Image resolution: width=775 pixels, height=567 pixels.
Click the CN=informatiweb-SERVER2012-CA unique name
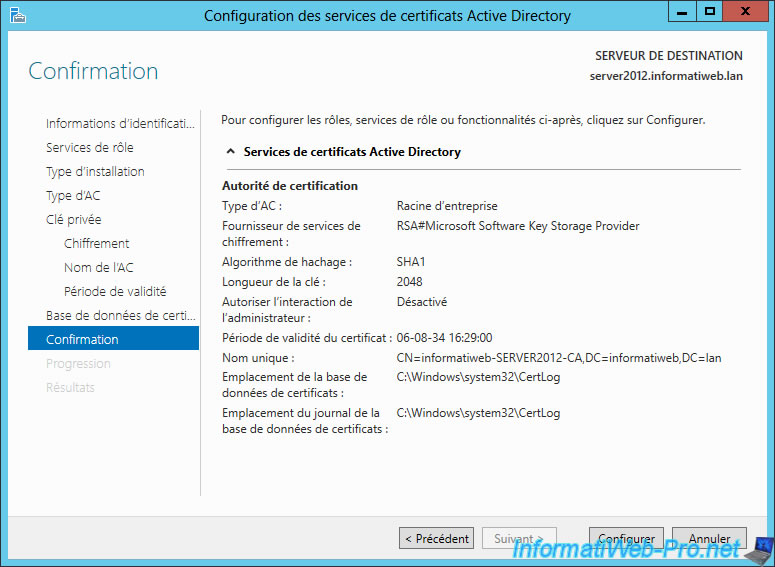pyautogui.click(x=559, y=357)
